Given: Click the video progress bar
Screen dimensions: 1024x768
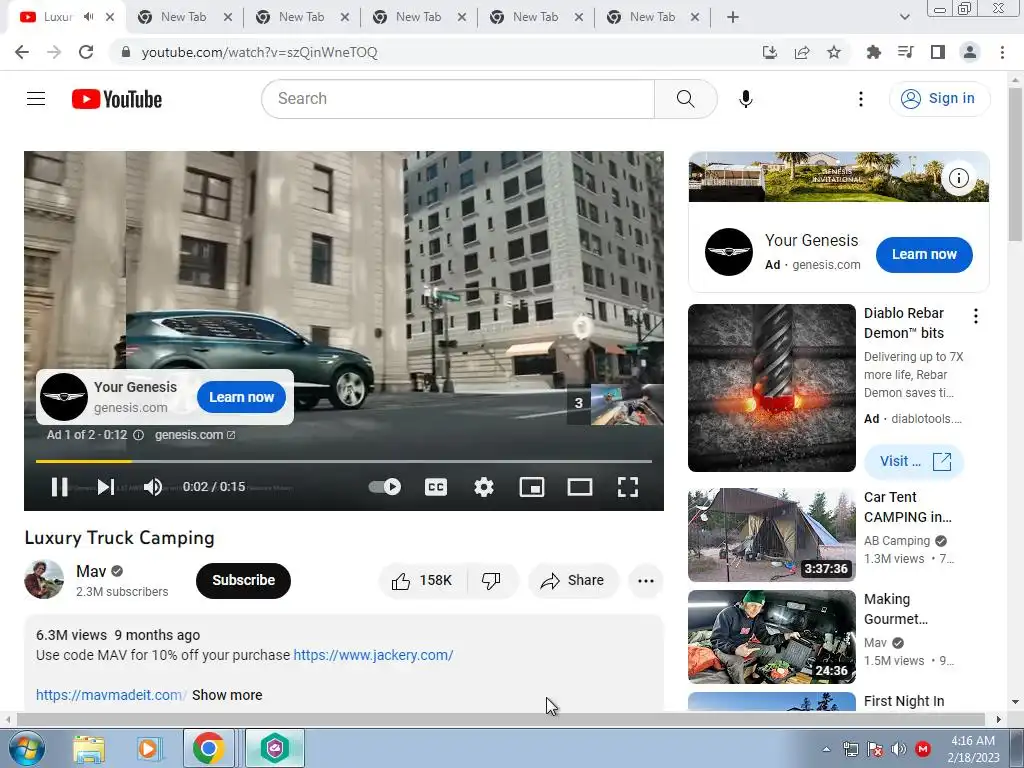Looking at the screenshot, I should 344,461.
